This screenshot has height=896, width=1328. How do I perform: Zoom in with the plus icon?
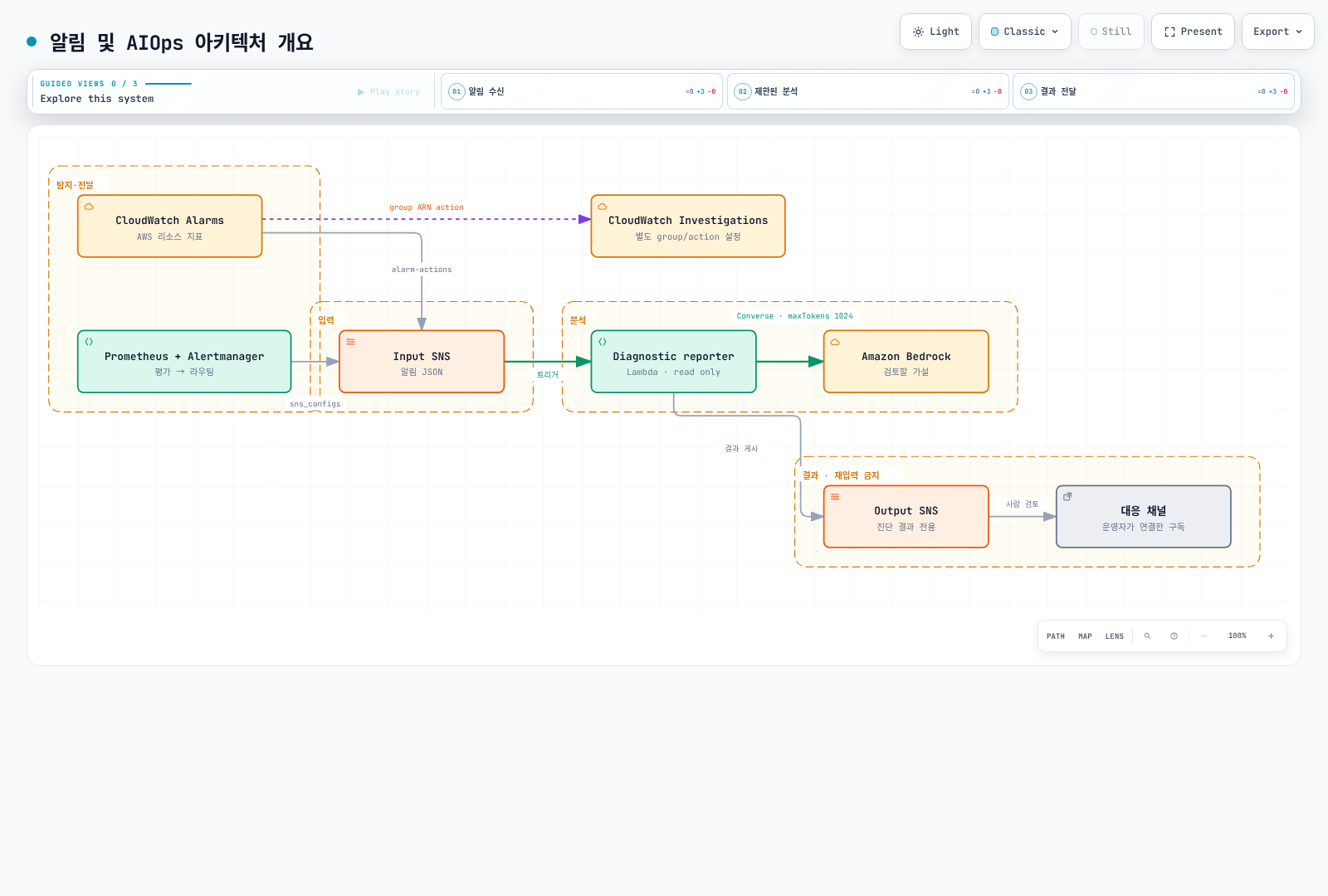(x=1271, y=636)
